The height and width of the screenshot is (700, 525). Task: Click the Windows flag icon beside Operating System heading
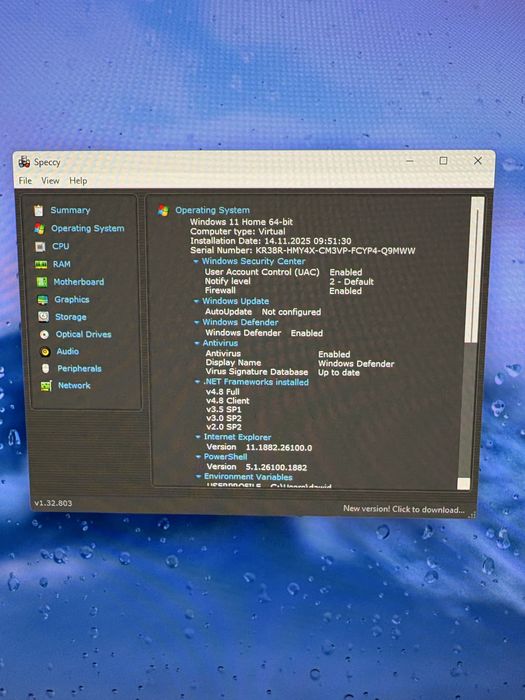point(163,210)
